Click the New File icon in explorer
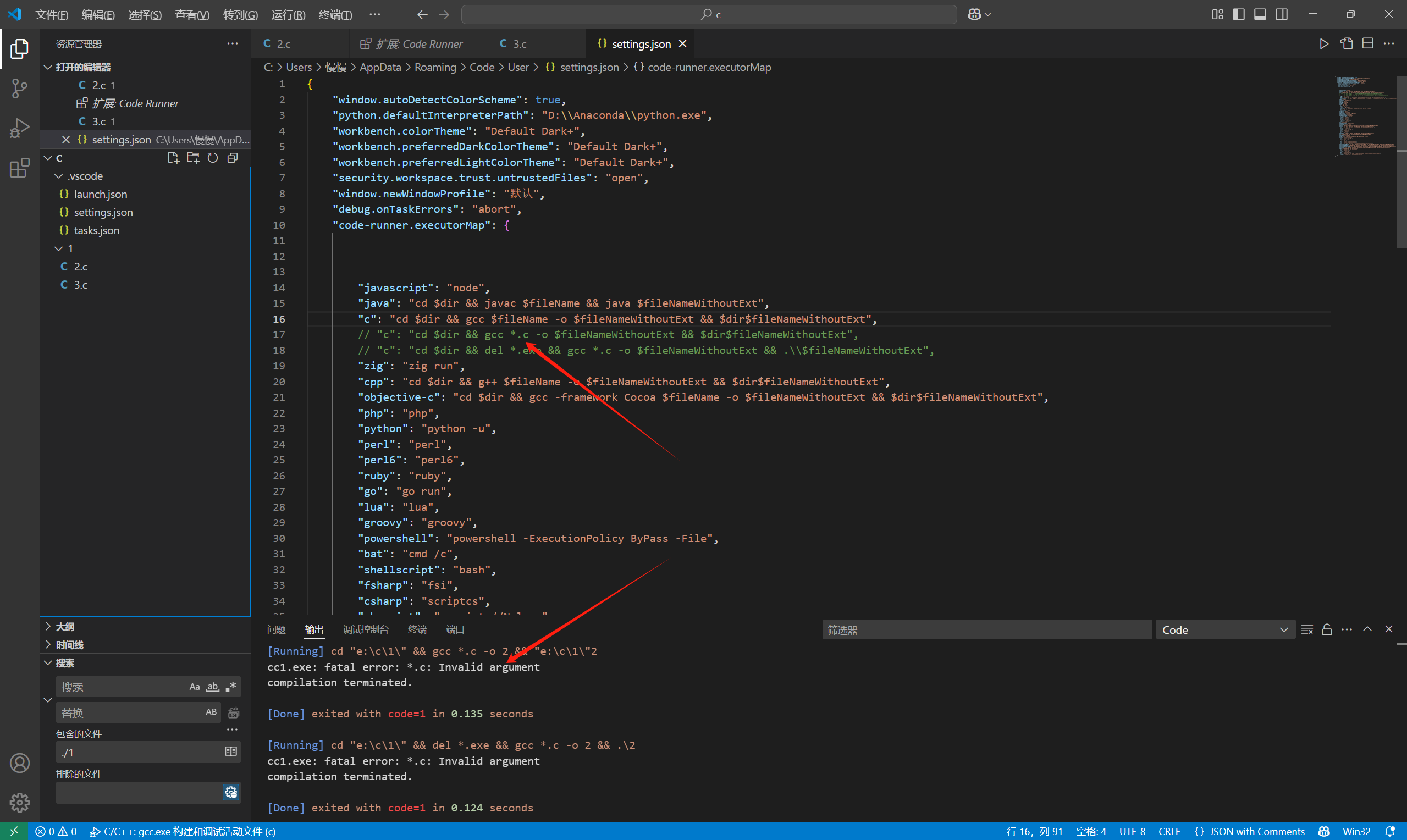The image size is (1407, 840). coord(173,158)
